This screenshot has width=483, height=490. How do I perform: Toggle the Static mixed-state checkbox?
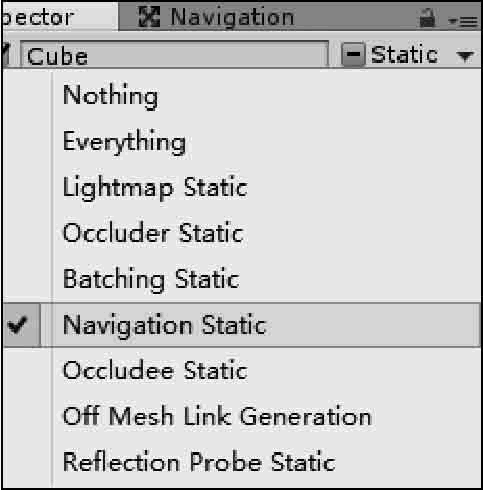(x=353, y=54)
